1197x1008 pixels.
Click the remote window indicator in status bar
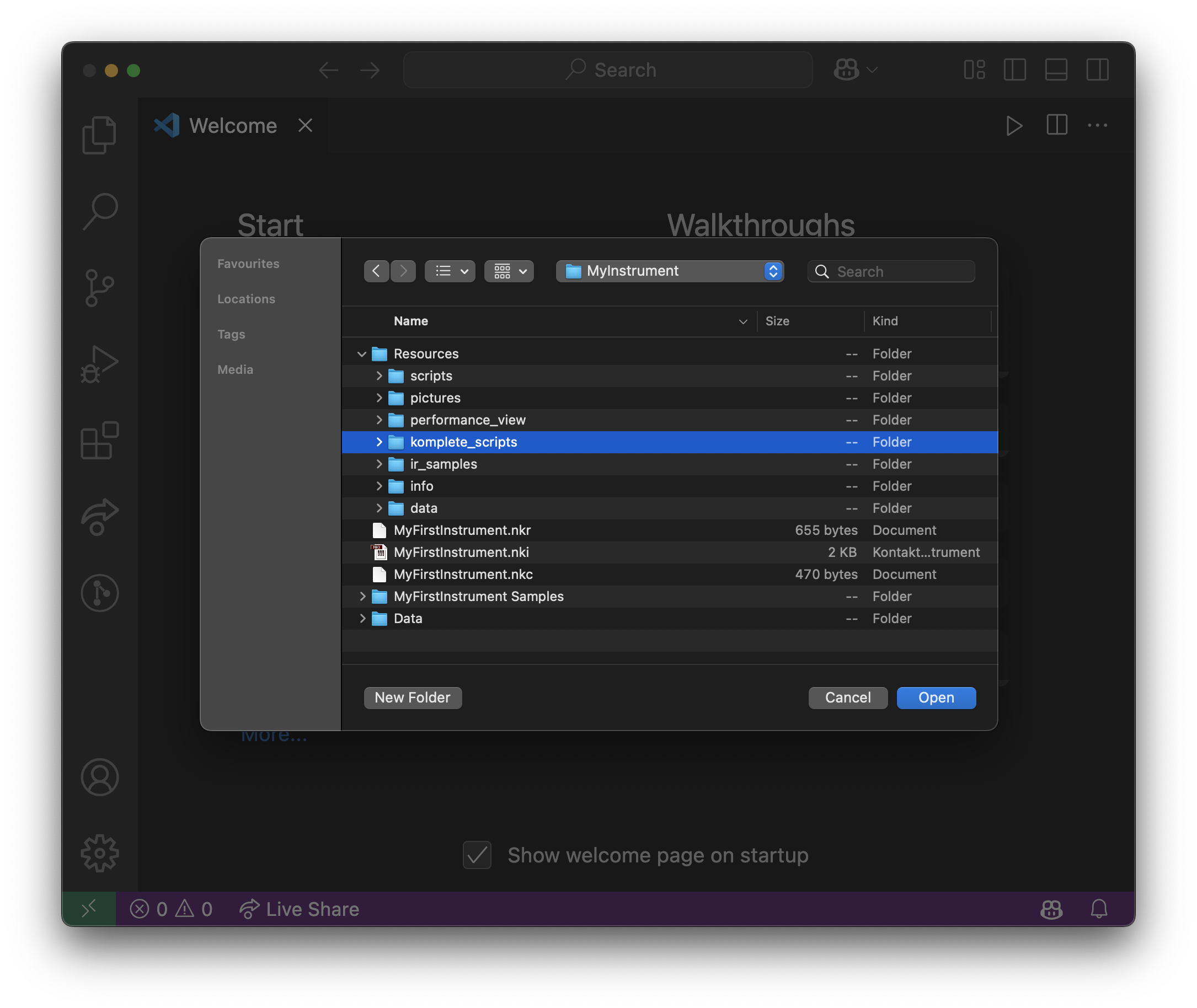tap(89, 909)
